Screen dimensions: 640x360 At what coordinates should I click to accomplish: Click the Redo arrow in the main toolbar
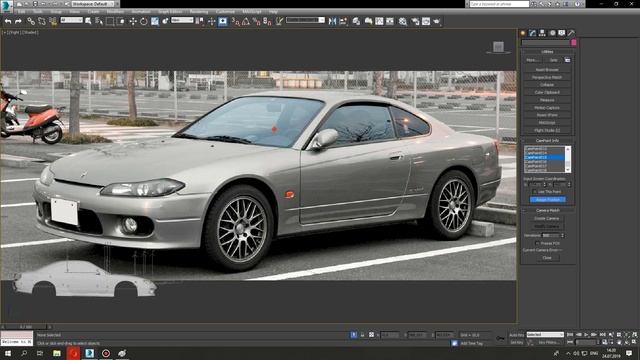click(x=18, y=21)
